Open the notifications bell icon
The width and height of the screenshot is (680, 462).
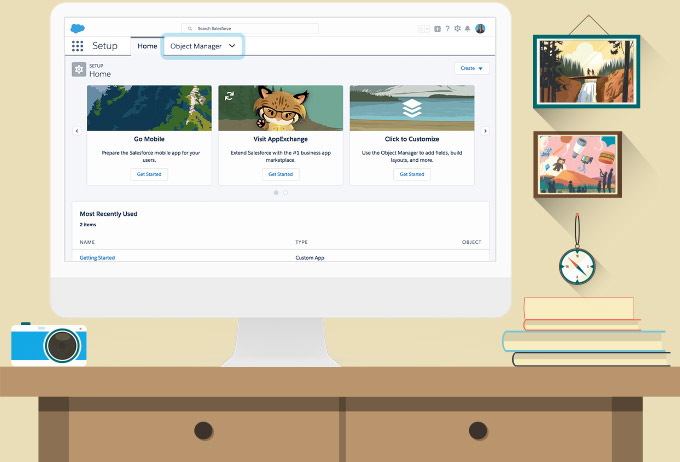pos(468,29)
